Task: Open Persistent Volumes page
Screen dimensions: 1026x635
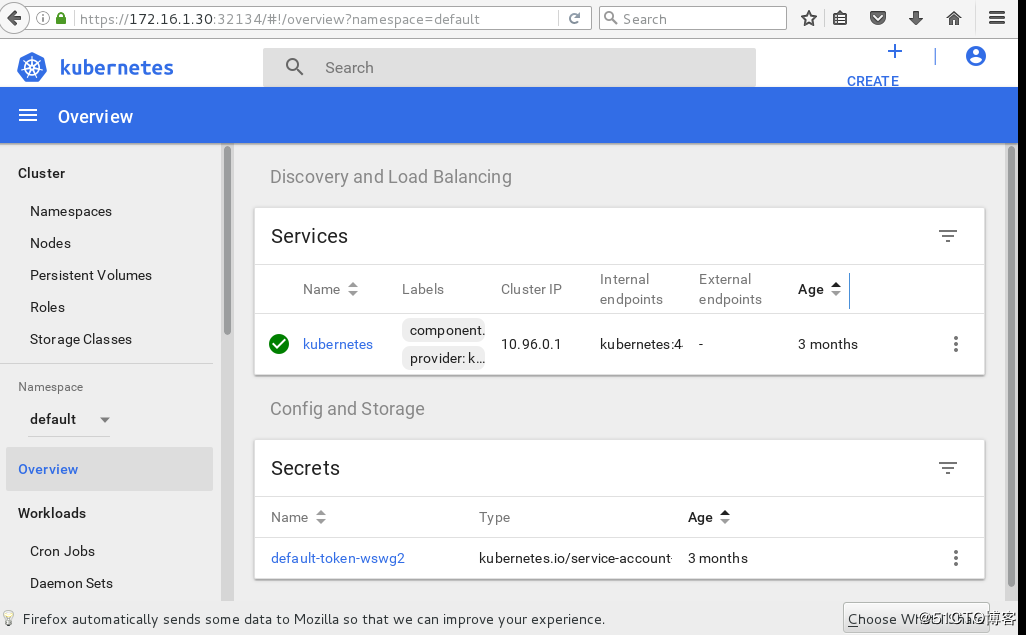Action: tap(91, 275)
